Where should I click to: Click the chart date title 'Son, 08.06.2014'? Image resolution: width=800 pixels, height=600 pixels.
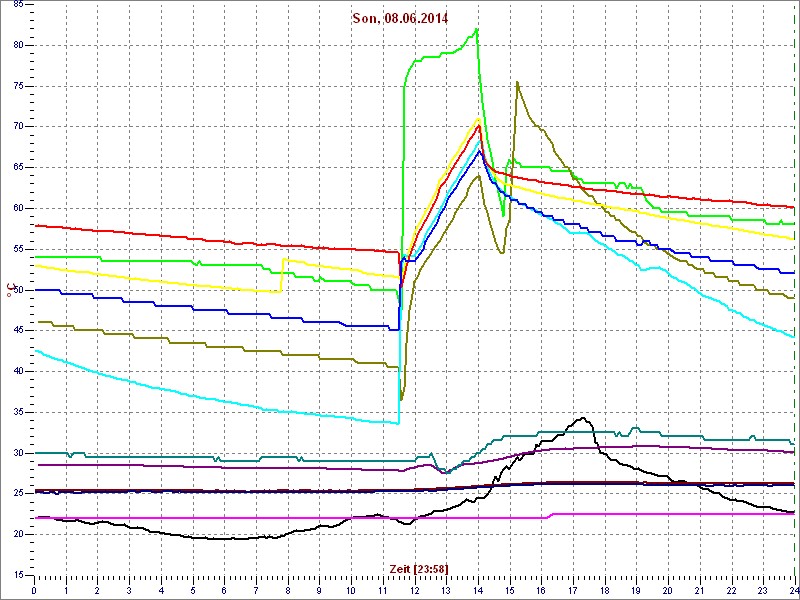[400, 19]
